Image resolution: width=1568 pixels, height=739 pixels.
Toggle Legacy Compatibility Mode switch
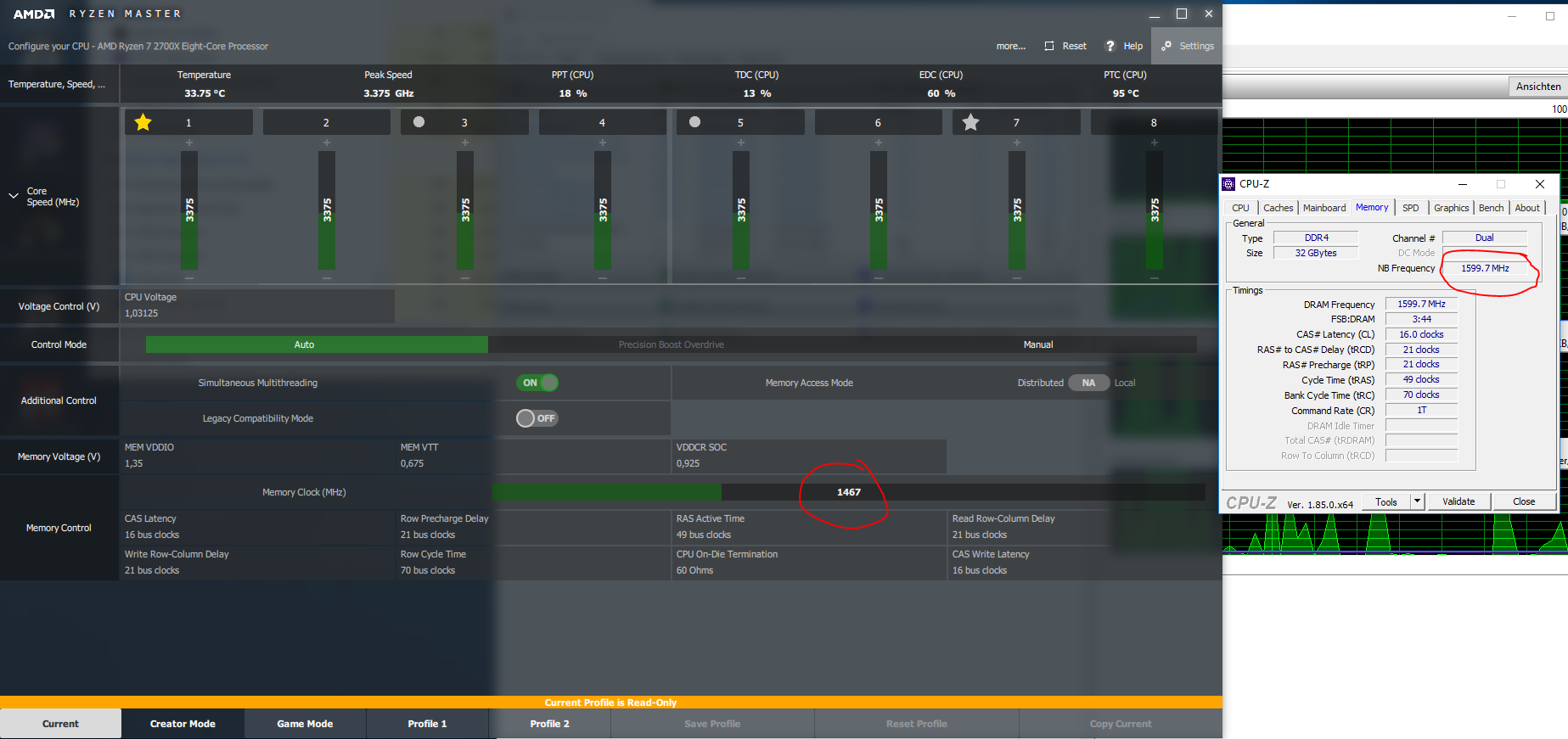pos(537,418)
